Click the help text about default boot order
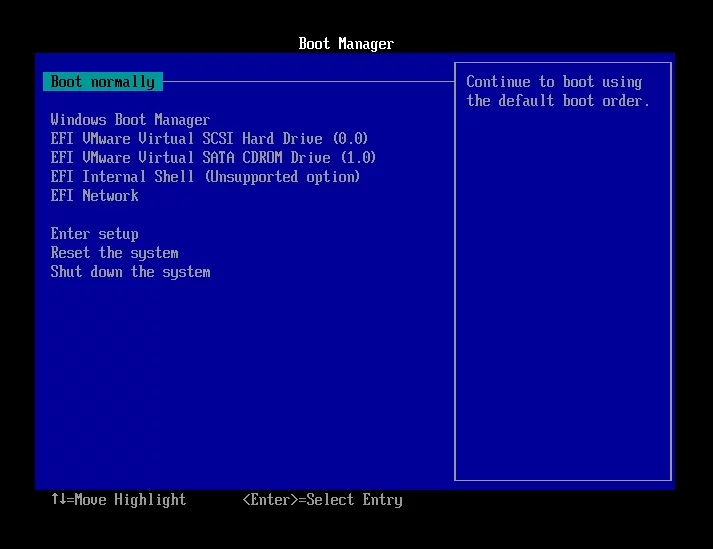Image resolution: width=713 pixels, height=549 pixels. [x=557, y=92]
